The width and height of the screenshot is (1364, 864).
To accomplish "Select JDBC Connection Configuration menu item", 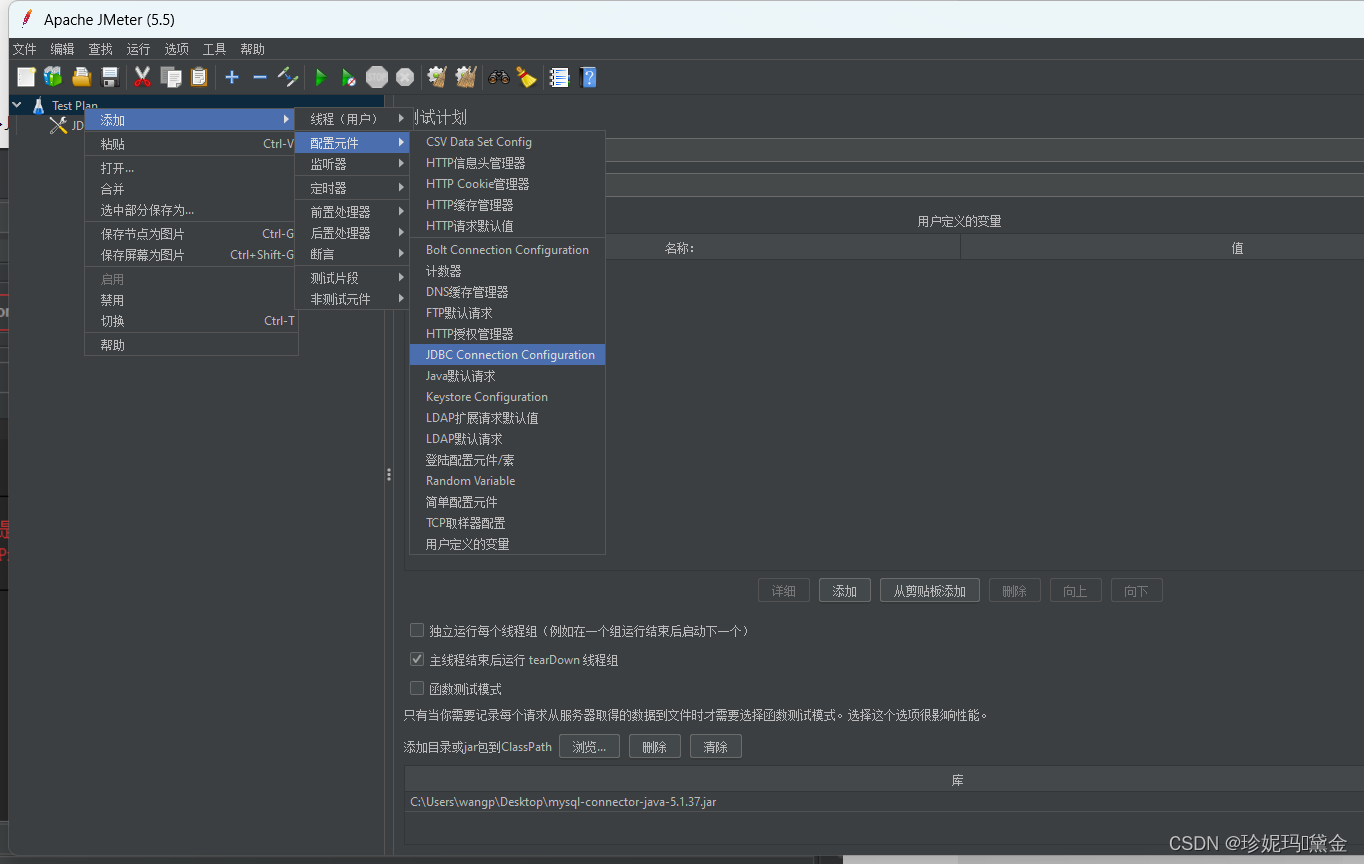I will [508, 355].
